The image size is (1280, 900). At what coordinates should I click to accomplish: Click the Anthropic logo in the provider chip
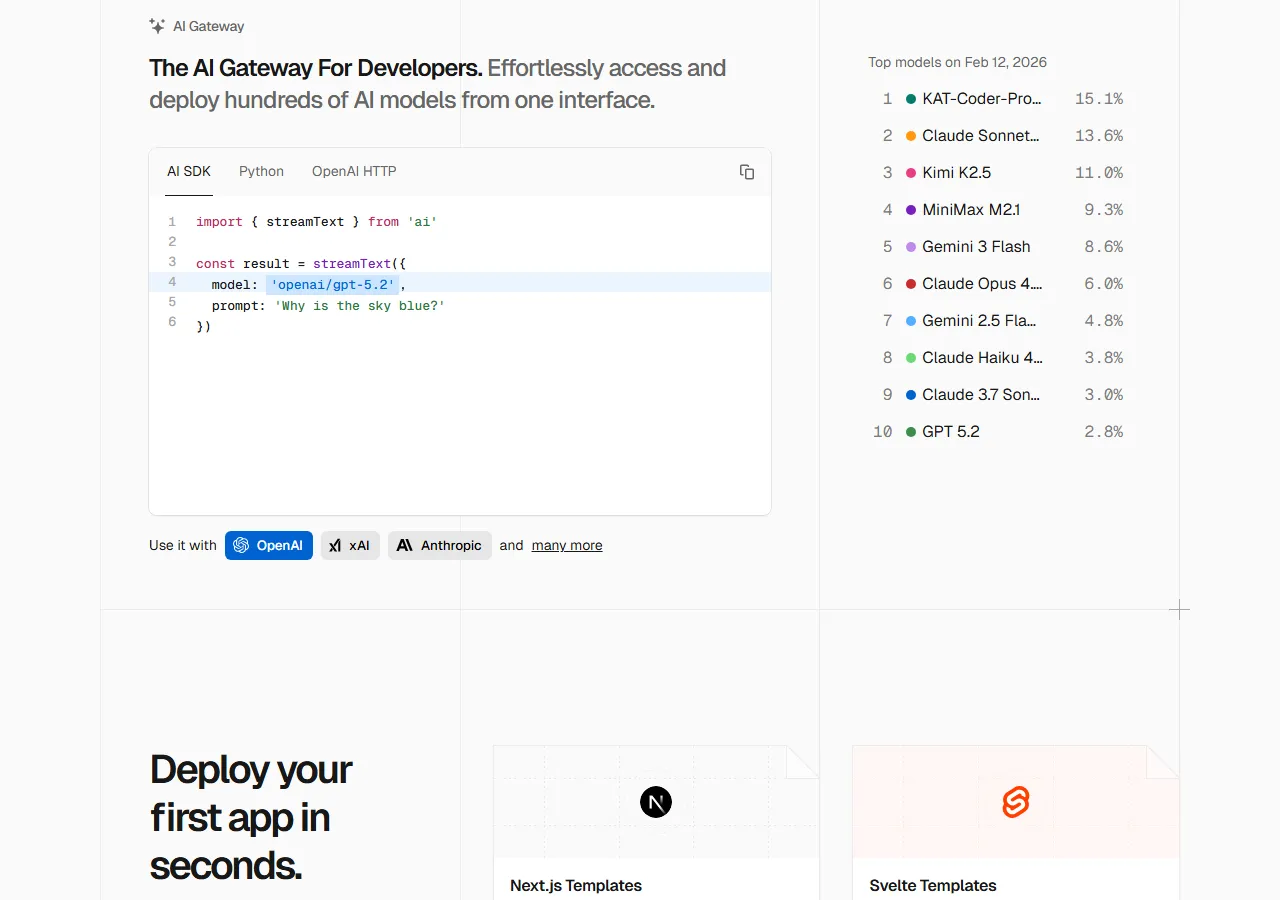coord(405,545)
